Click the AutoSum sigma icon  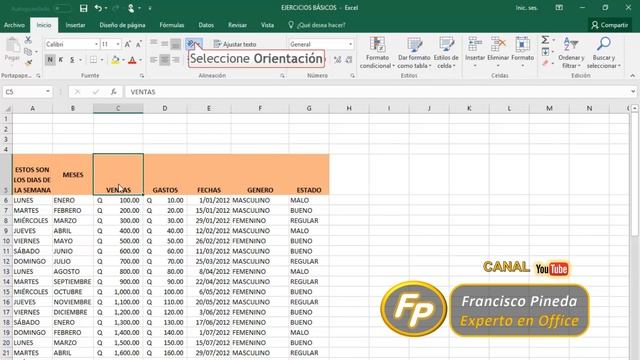click(545, 40)
